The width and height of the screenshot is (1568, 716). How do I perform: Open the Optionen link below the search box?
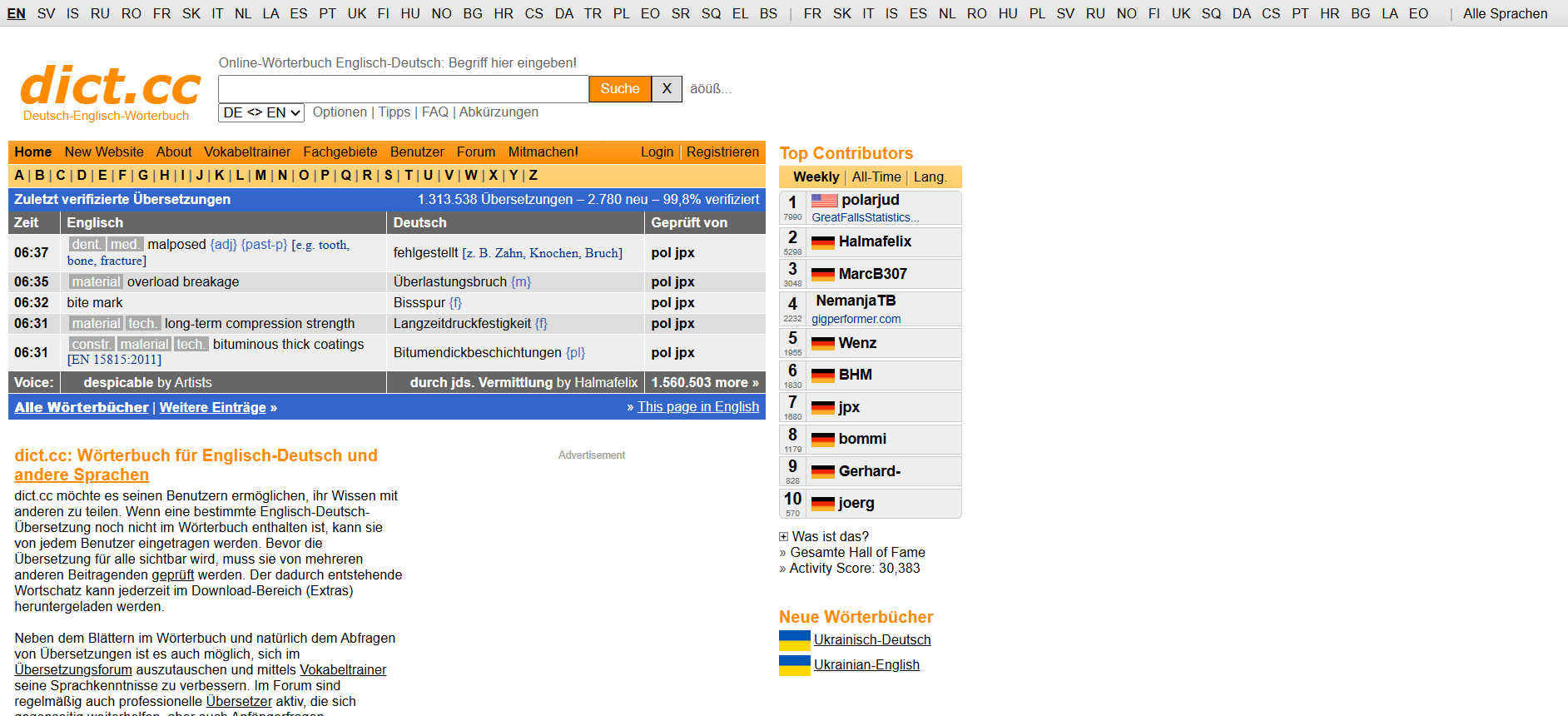340,112
